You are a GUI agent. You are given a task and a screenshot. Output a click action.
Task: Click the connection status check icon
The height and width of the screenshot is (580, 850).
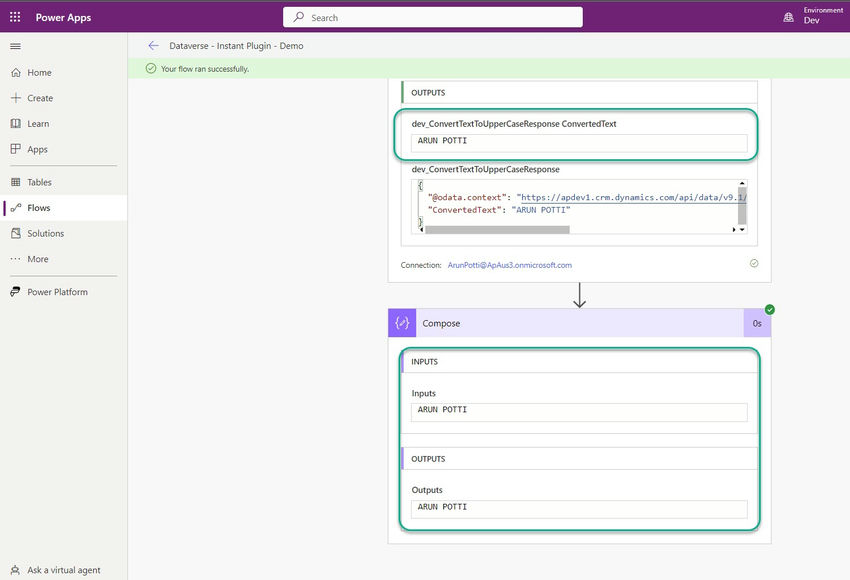click(754, 263)
